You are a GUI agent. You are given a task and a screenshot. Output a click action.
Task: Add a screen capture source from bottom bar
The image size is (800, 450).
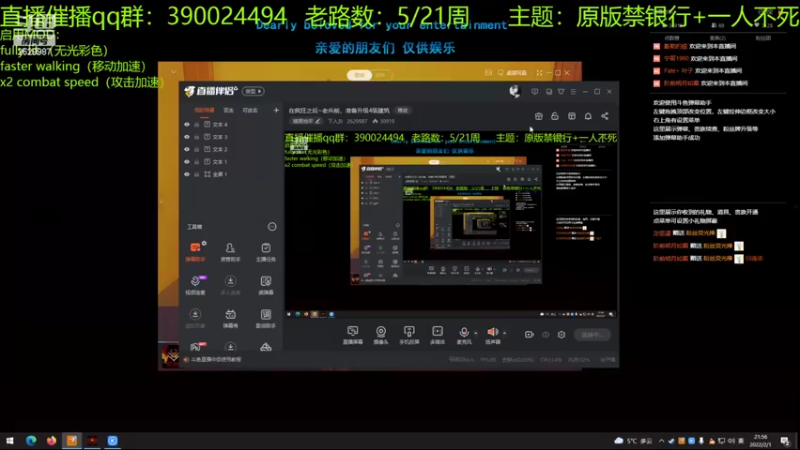pyautogui.click(x=353, y=335)
